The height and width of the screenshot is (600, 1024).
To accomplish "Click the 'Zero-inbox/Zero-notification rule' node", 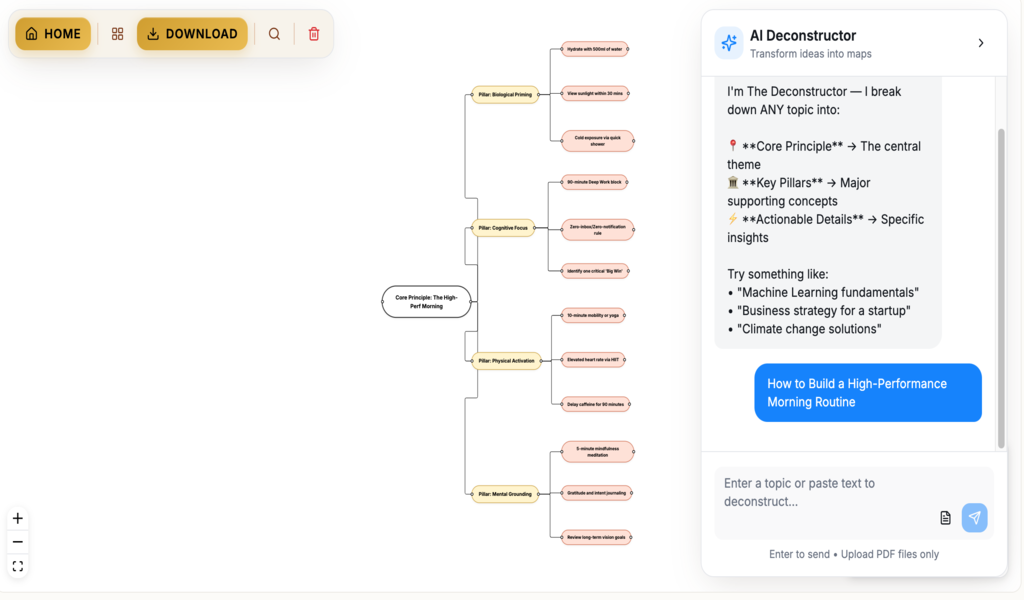I will pyautogui.click(x=598, y=229).
